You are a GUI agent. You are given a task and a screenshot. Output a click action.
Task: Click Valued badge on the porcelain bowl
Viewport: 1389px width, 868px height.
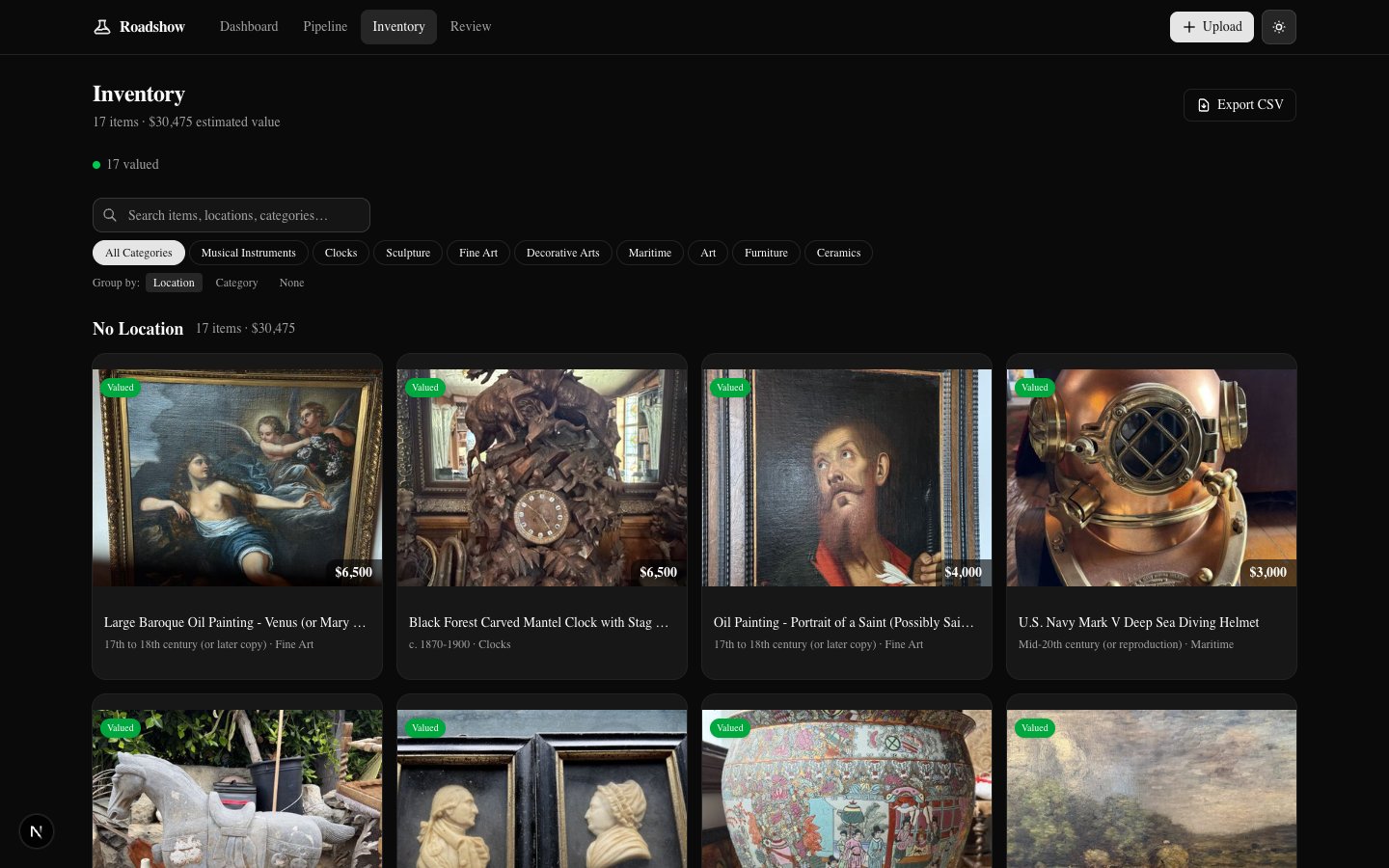(x=730, y=728)
